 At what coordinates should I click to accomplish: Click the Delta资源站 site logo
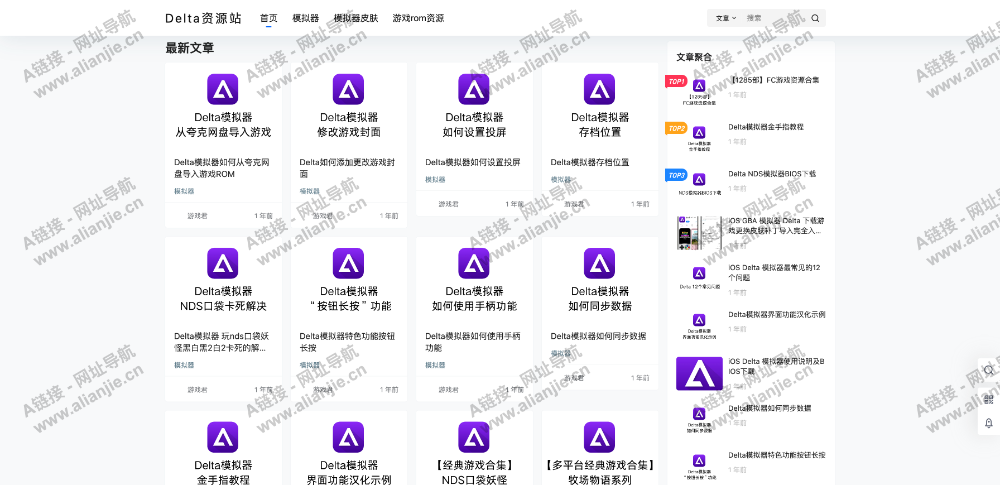pyautogui.click(x=203, y=19)
